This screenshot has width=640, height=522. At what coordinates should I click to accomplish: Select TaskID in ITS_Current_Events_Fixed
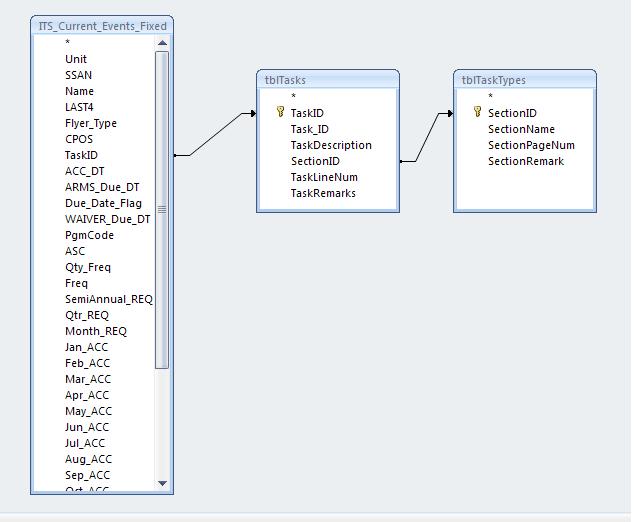(x=81, y=155)
